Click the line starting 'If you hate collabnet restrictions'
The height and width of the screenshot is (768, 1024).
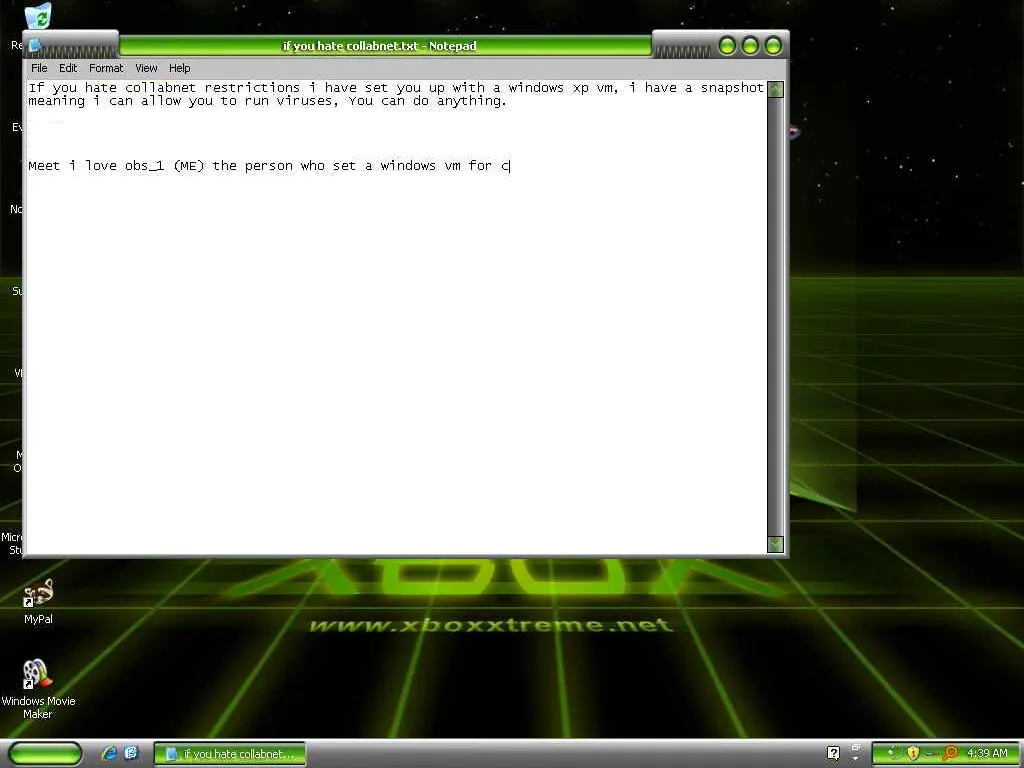coord(396,88)
